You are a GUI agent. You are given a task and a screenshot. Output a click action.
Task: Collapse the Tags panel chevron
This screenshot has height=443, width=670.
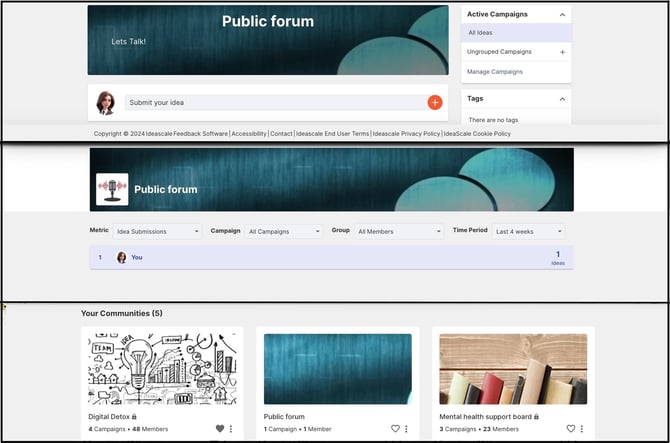pos(562,99)
